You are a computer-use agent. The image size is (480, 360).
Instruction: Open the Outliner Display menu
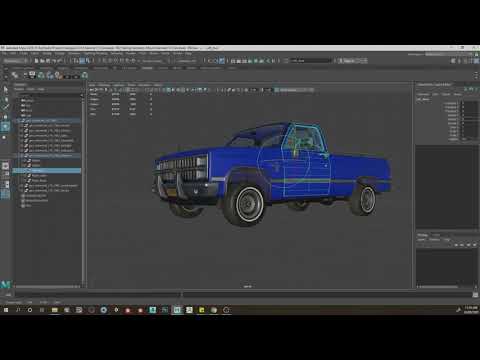[19, 89]
